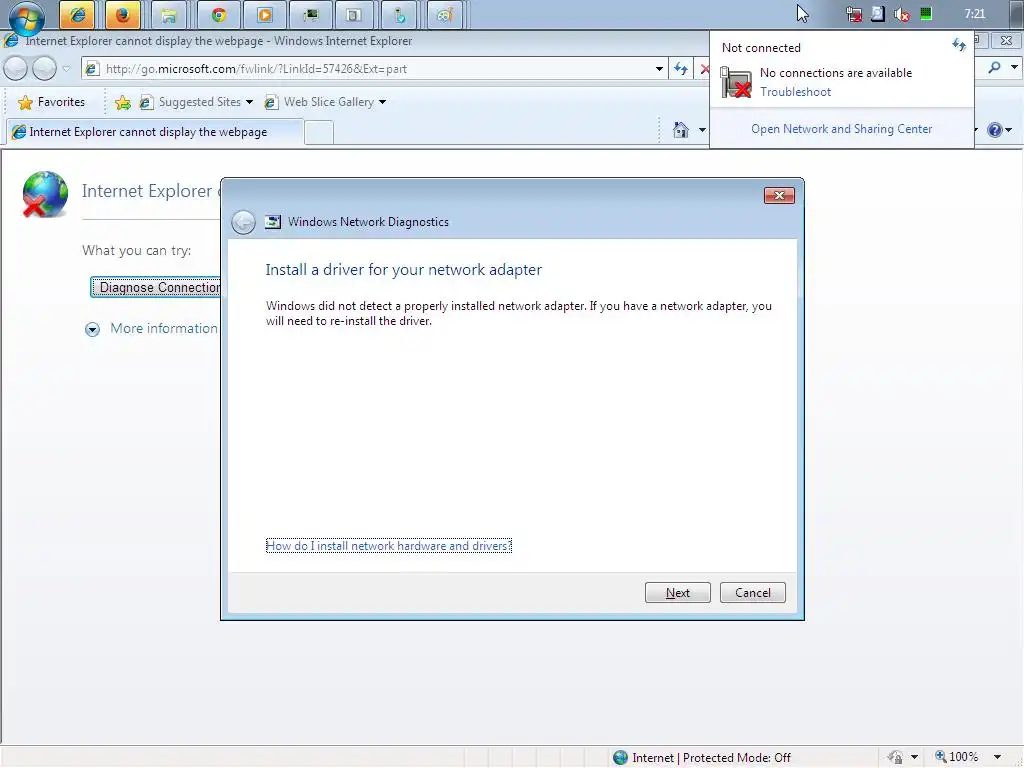The height and width of the screenshot is (768, 1024).
Task: Open recent pages dropdown beside Forward
Action: click(66, 69)
